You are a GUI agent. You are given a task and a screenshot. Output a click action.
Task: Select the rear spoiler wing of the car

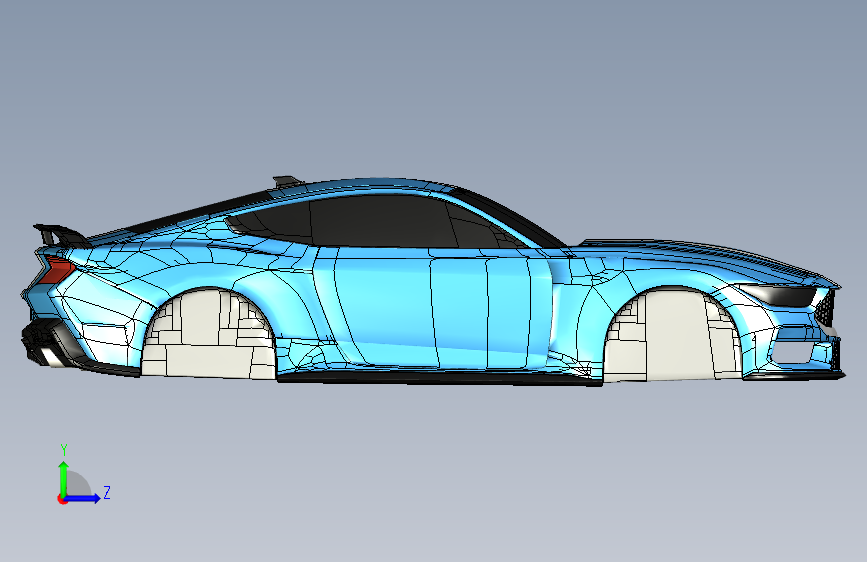pos(61,235)
